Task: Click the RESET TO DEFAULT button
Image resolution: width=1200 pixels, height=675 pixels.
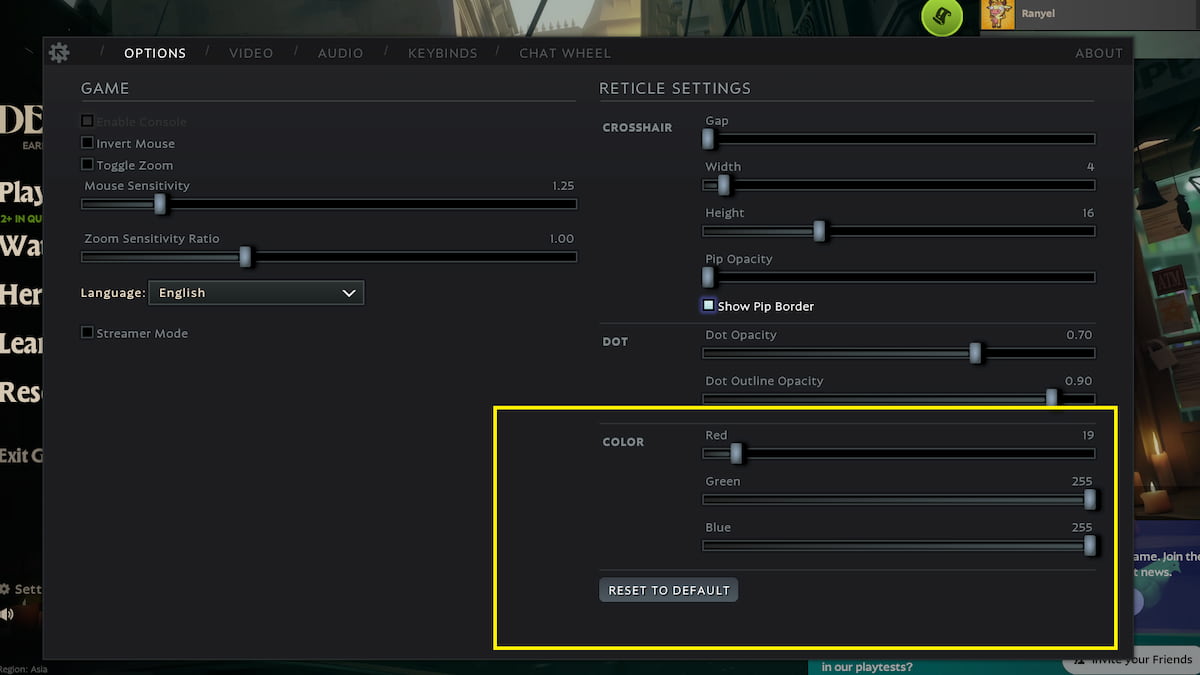Action: [669, 590]
